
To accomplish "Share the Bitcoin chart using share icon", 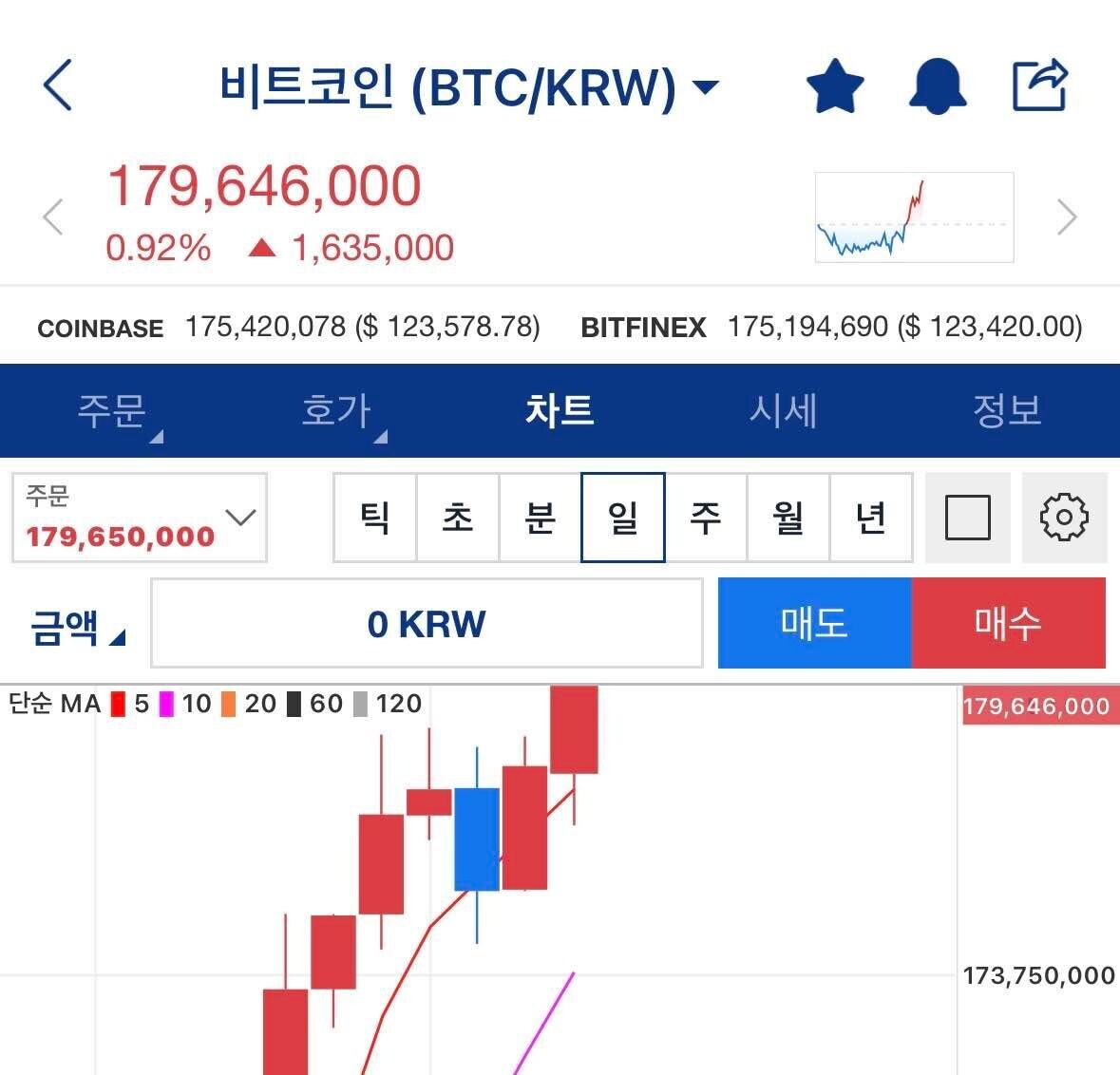I will 1039,84.
